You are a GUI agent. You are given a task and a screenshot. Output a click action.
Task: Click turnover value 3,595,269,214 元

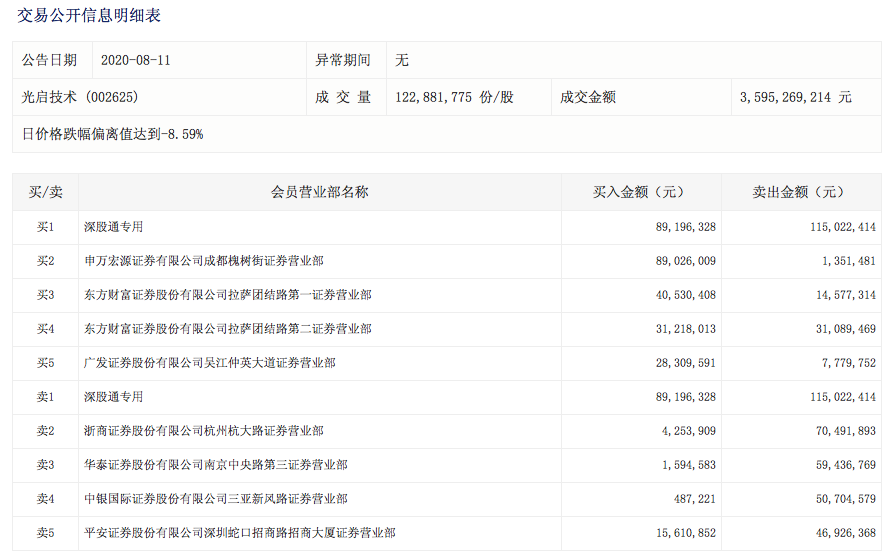(796, 97)
